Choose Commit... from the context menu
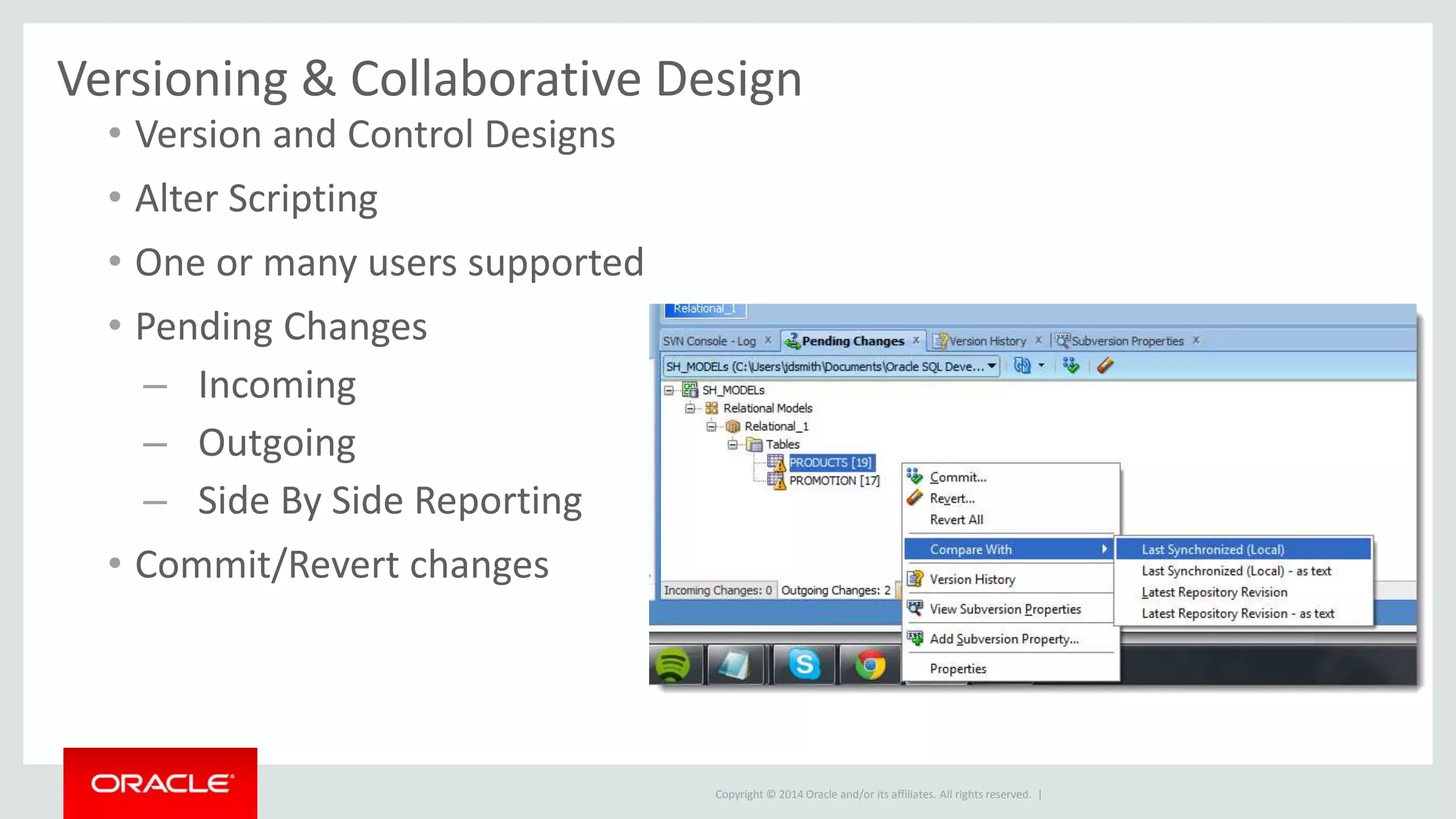Screen dimensions: 1456x819 pos(1010,477)
